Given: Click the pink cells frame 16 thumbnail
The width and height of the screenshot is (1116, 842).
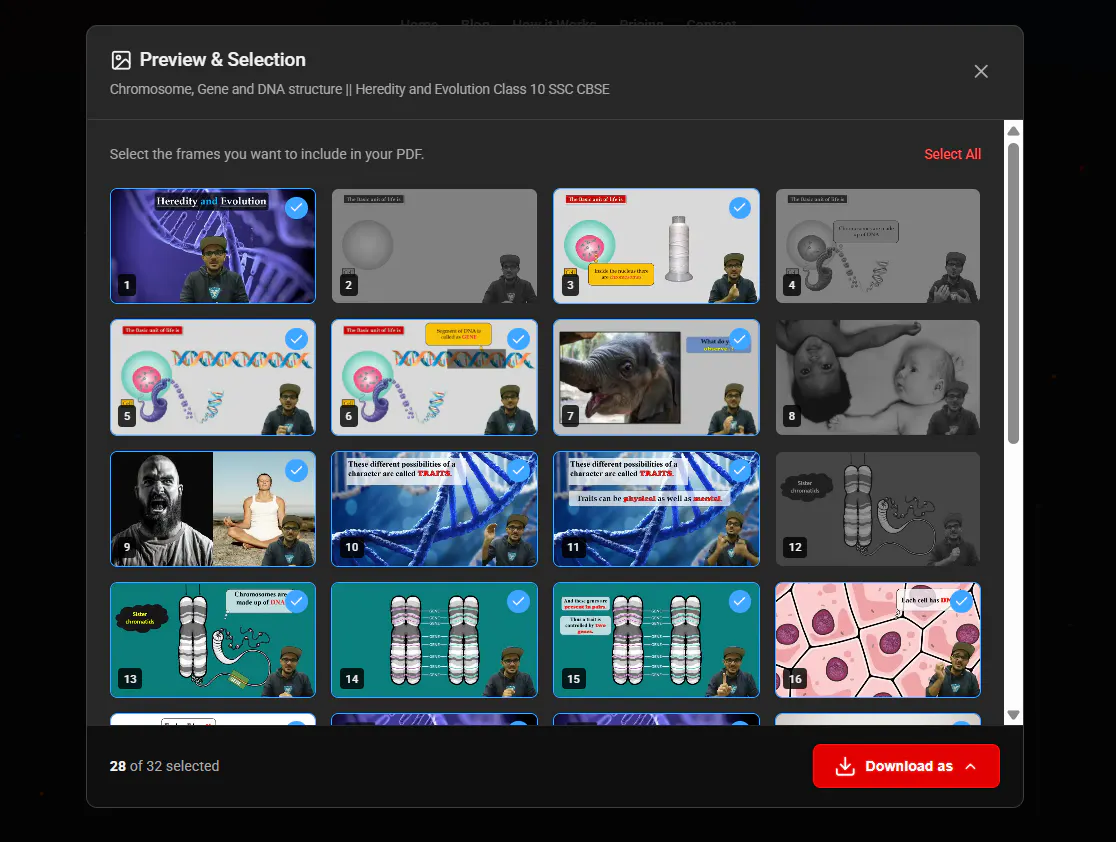Looking at the screenshot, I should point(878,640).
